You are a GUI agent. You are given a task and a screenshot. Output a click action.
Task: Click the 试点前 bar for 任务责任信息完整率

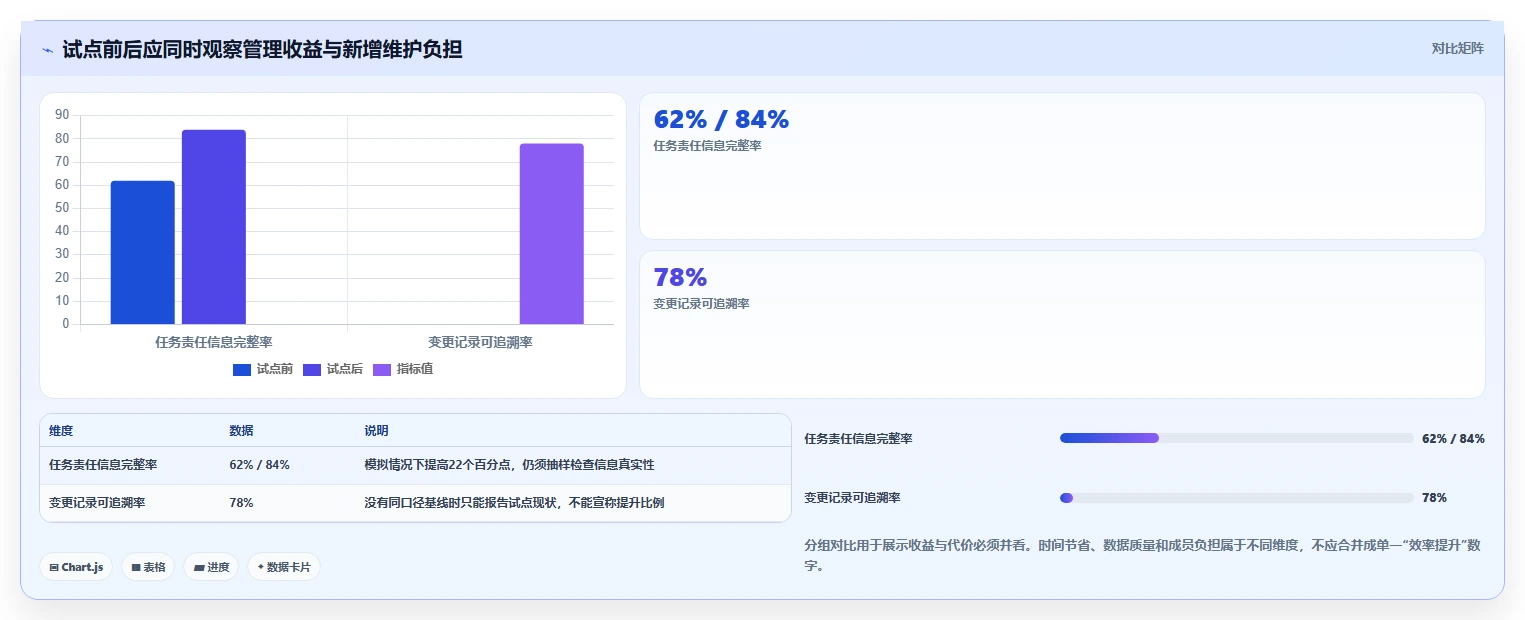143,252
